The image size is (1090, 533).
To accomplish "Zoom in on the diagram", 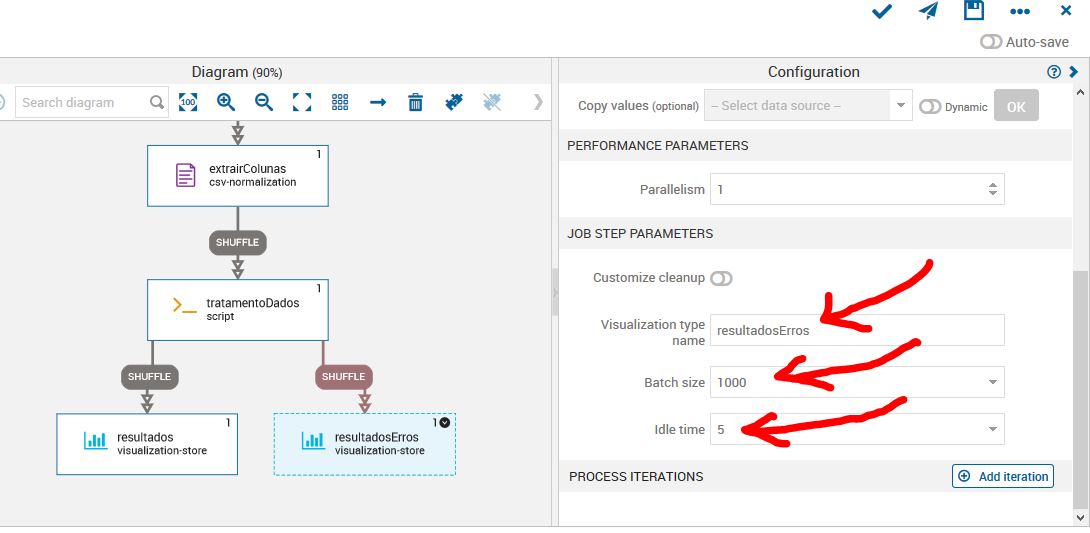I will tap(226, 102).
